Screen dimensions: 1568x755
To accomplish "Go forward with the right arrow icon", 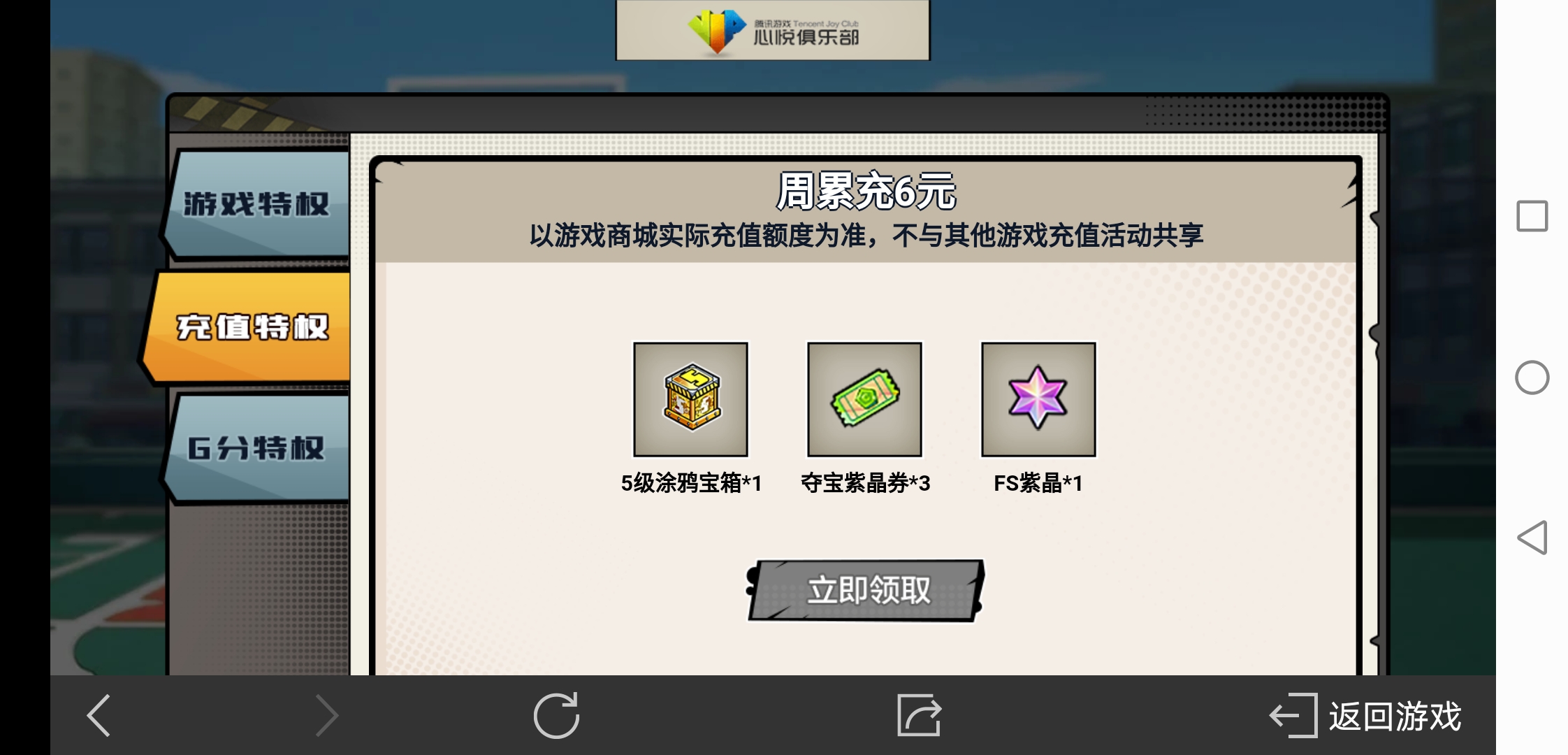I will pyautogui.click(x=326, y=715).
